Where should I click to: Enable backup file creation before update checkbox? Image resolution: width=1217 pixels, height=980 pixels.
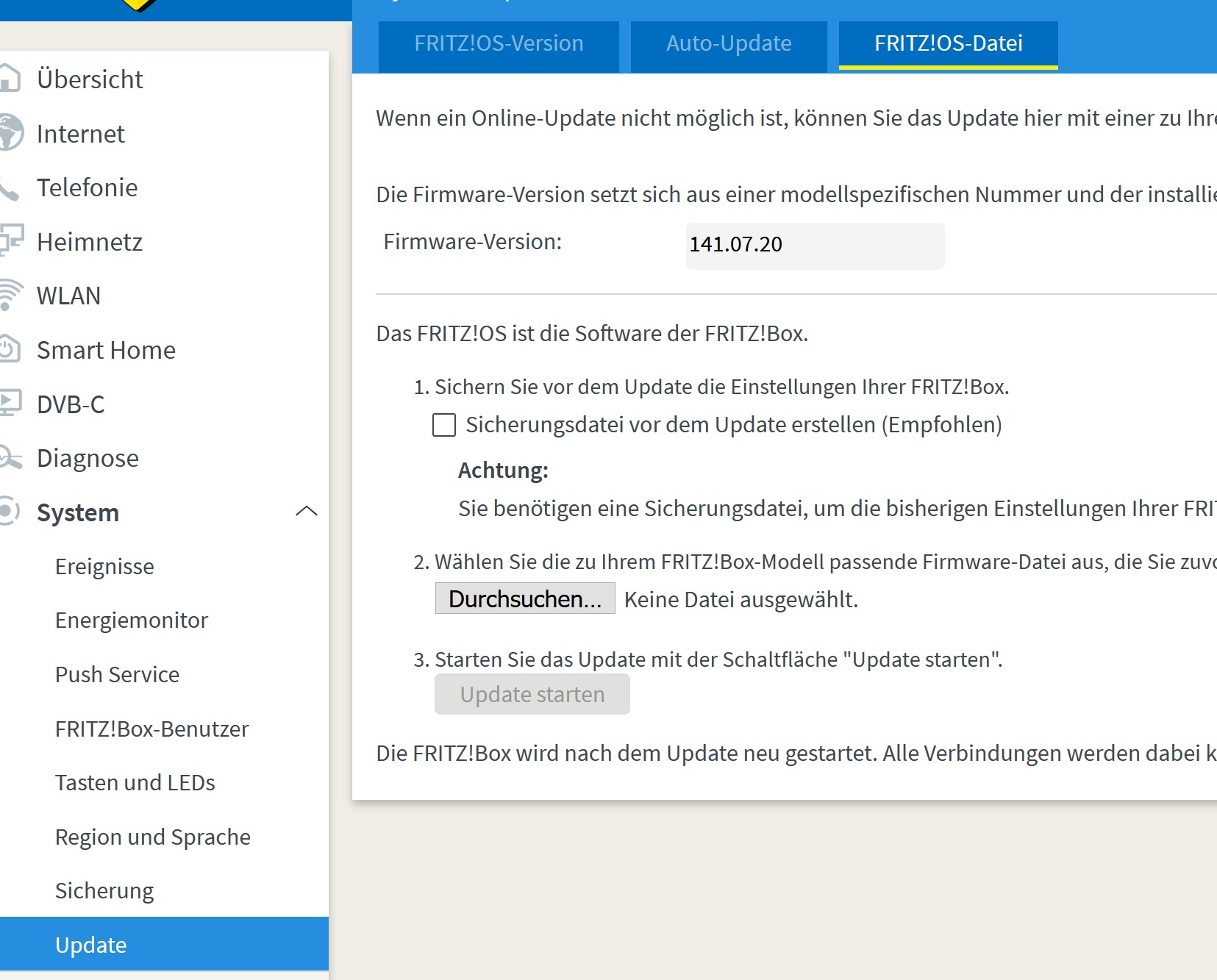444,425
